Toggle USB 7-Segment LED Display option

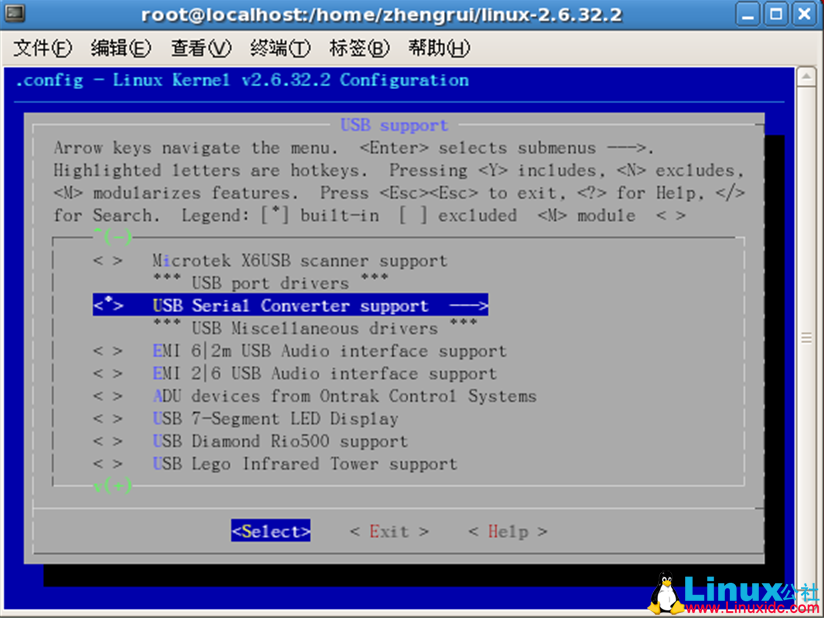tap(108, 419)
